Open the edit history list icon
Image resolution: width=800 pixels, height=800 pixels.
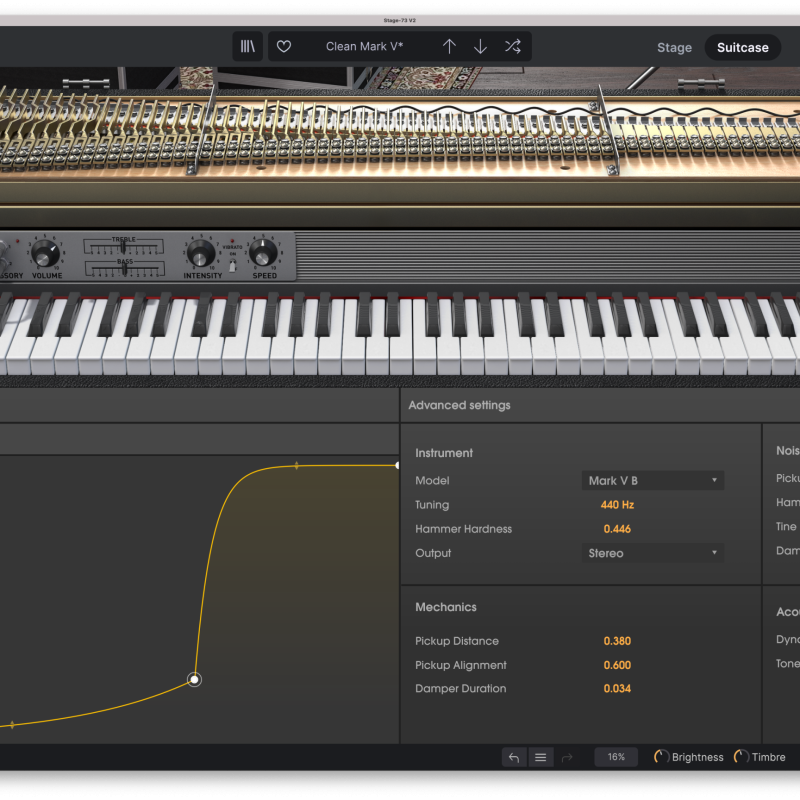540,757
